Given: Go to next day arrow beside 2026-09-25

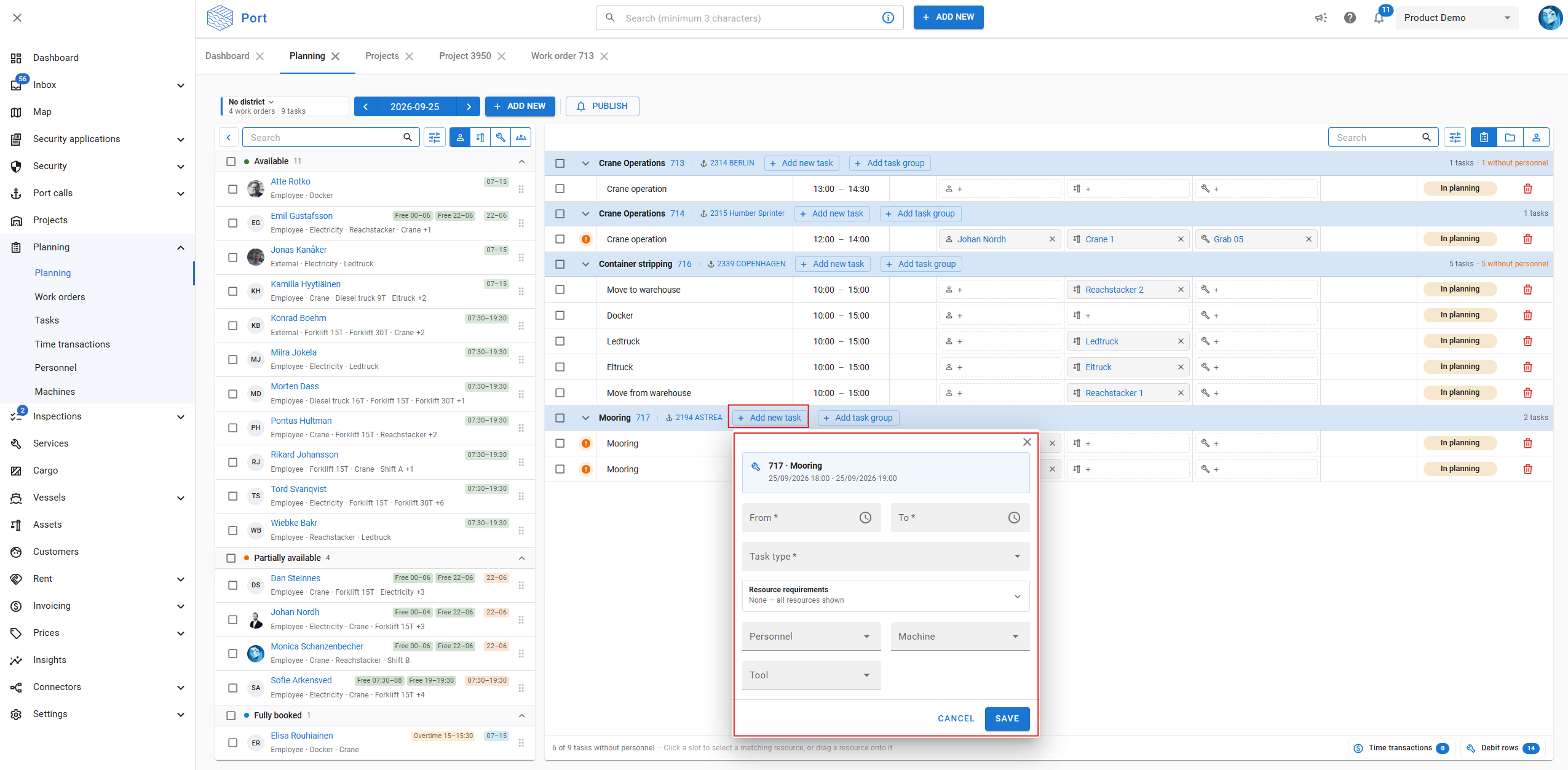Looking at the screenshot, I should 469,106.
